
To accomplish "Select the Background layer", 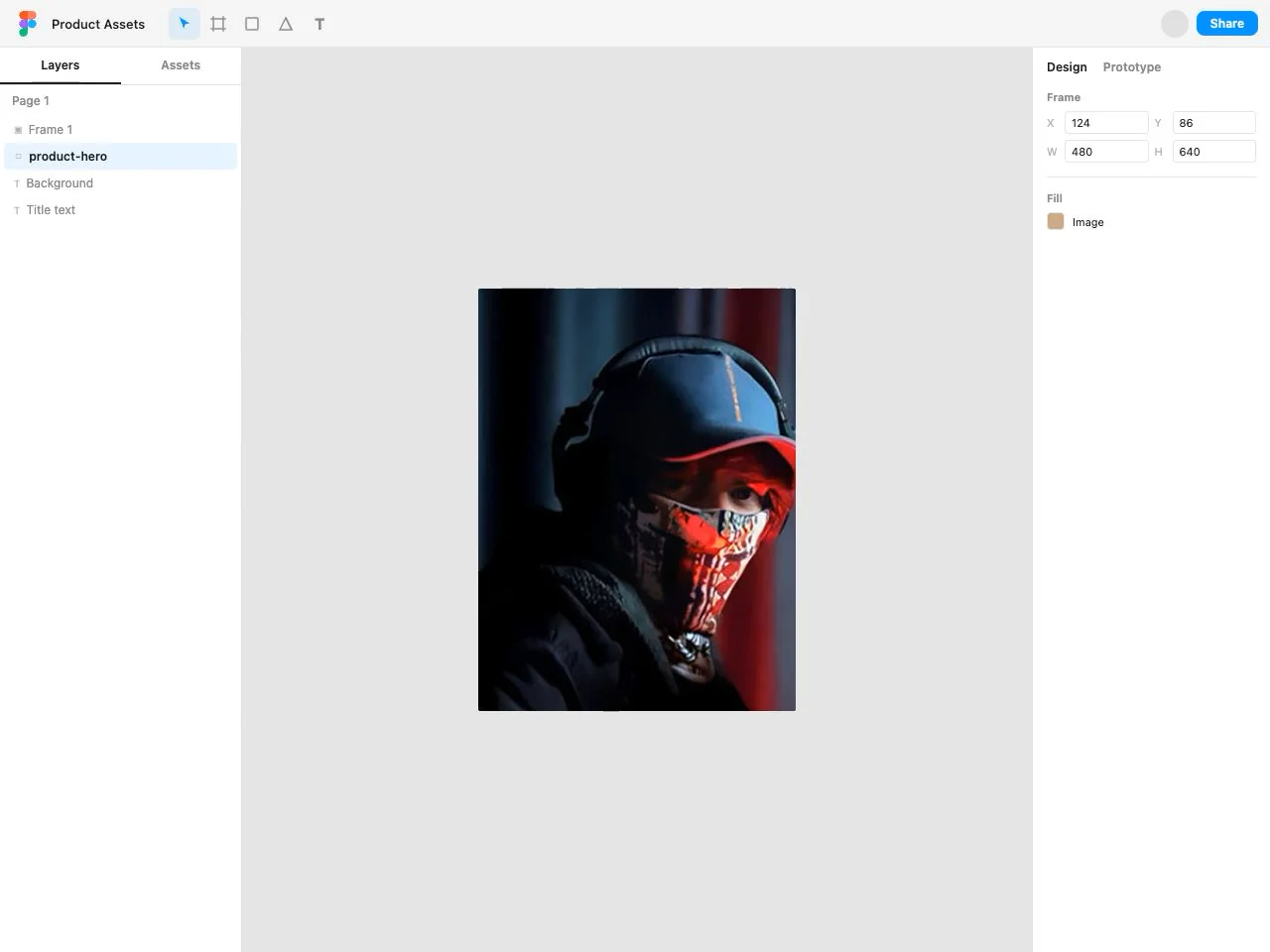I will 120,183.
